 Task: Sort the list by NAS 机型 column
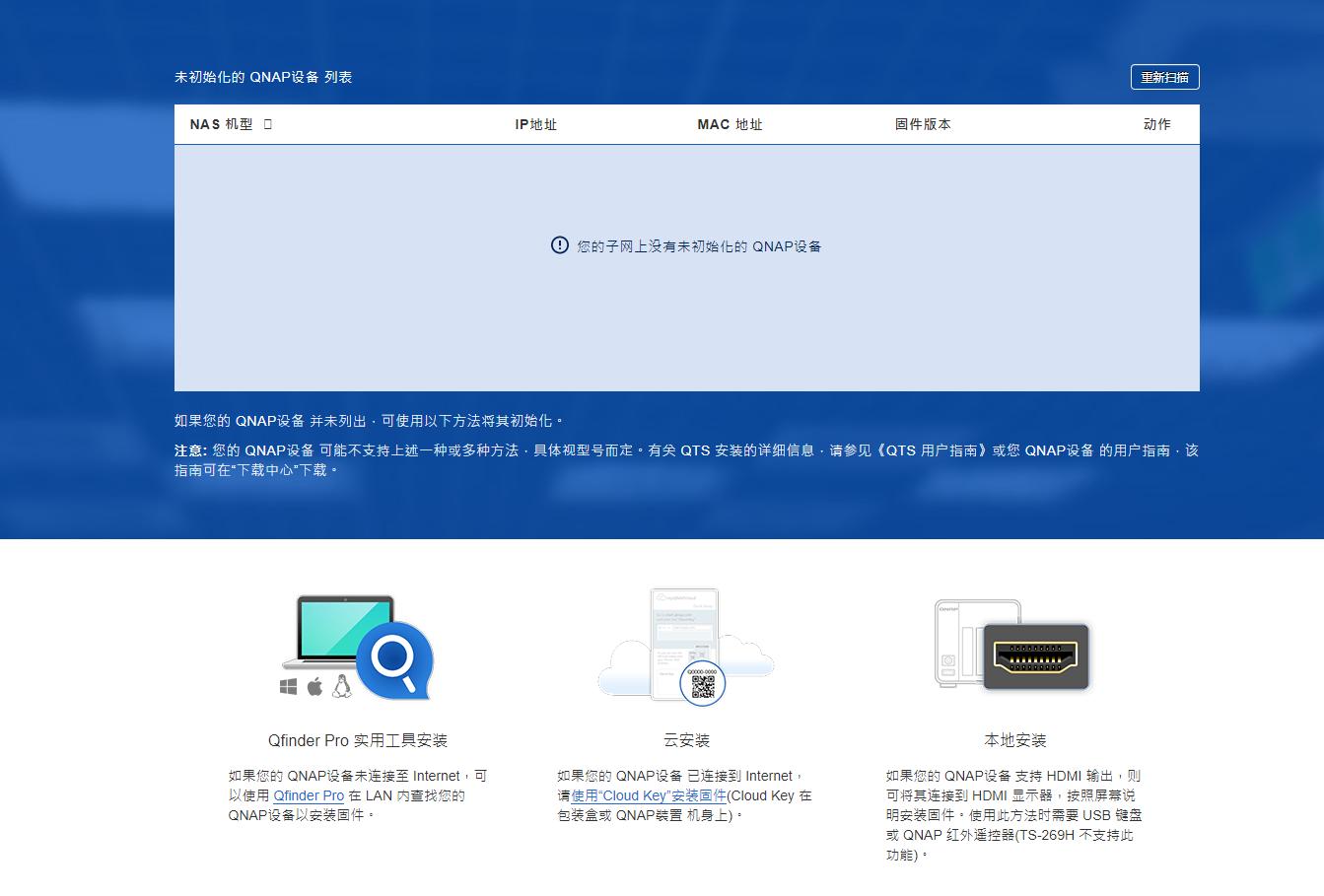click(219, 123)
